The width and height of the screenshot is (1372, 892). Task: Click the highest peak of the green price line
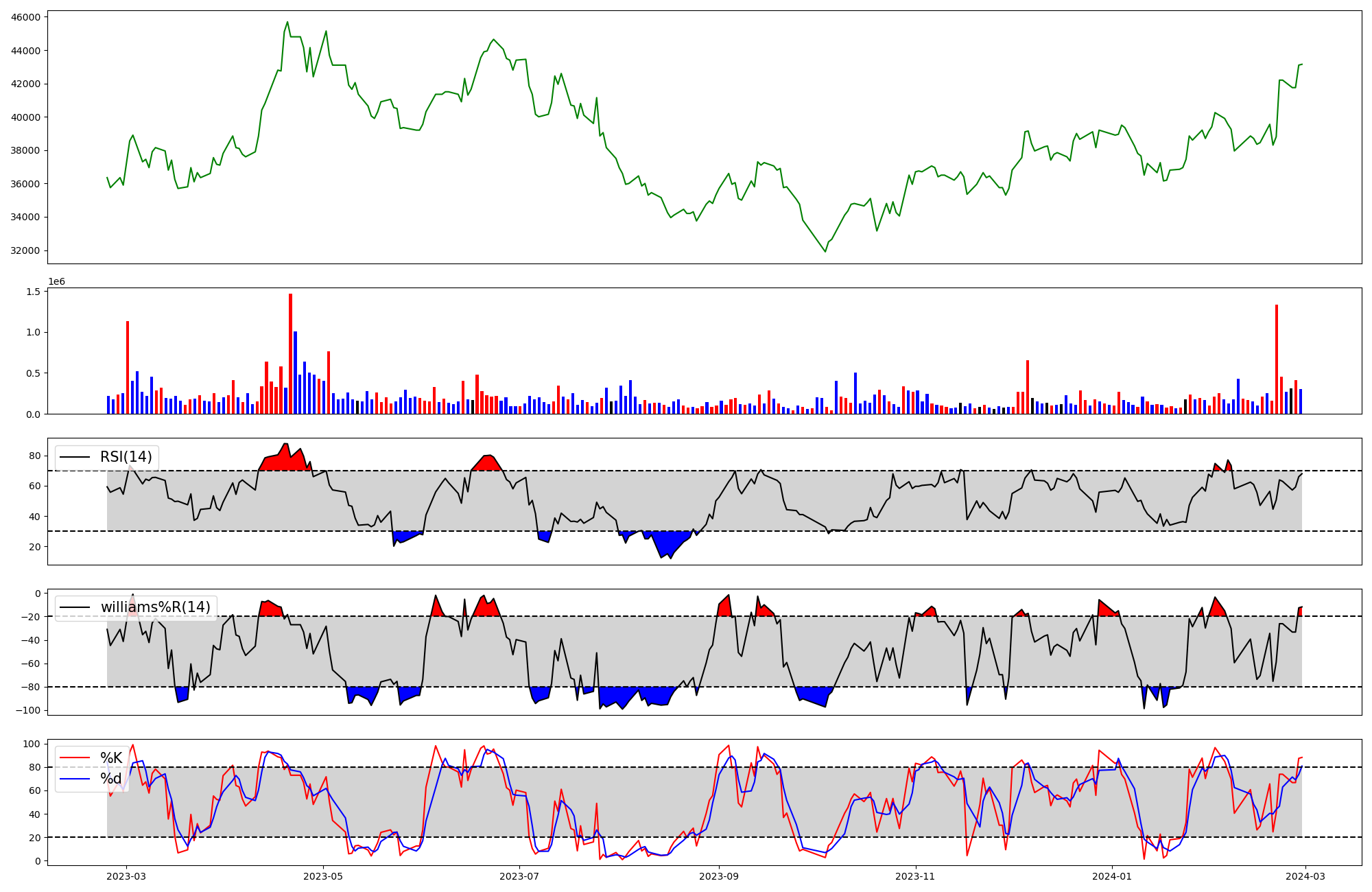[x=287, y=22]
